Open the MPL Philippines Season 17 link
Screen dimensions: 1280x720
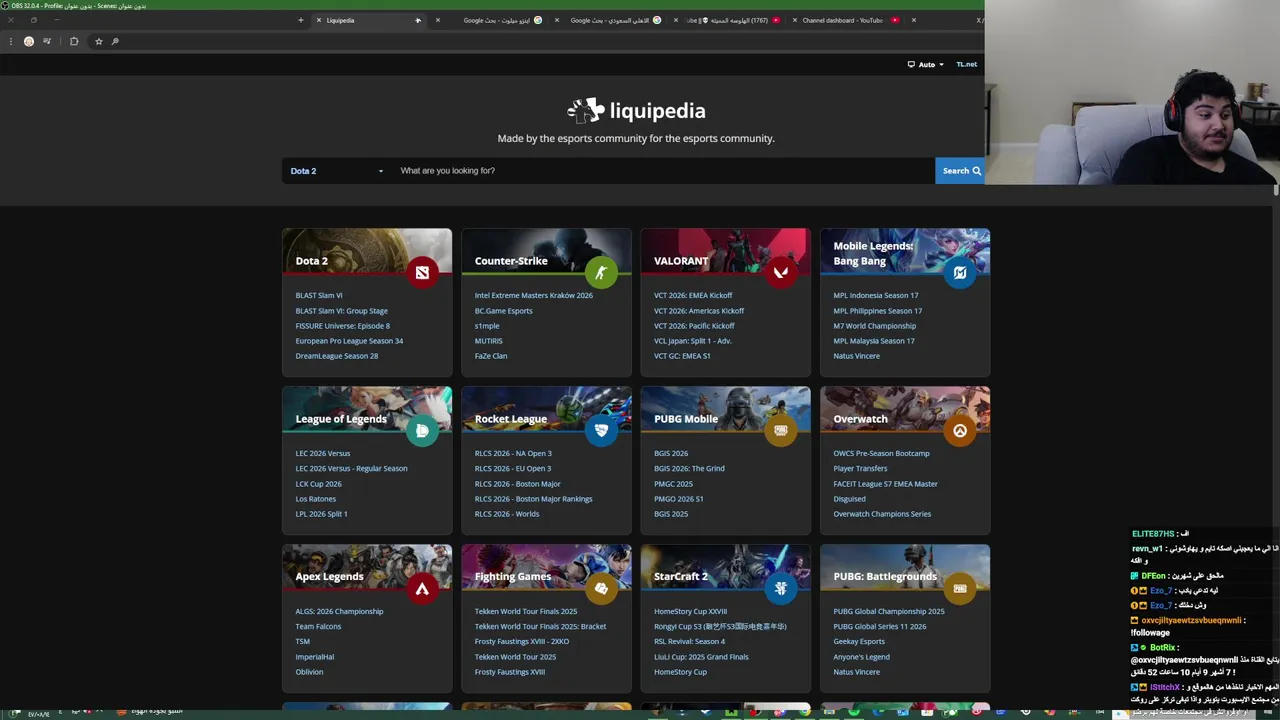[x=877, y=311]
